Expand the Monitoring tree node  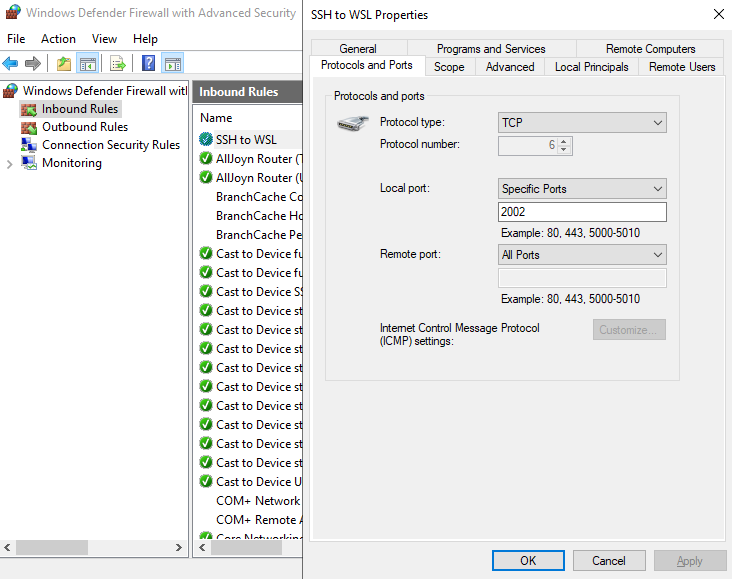coord(9,164)
